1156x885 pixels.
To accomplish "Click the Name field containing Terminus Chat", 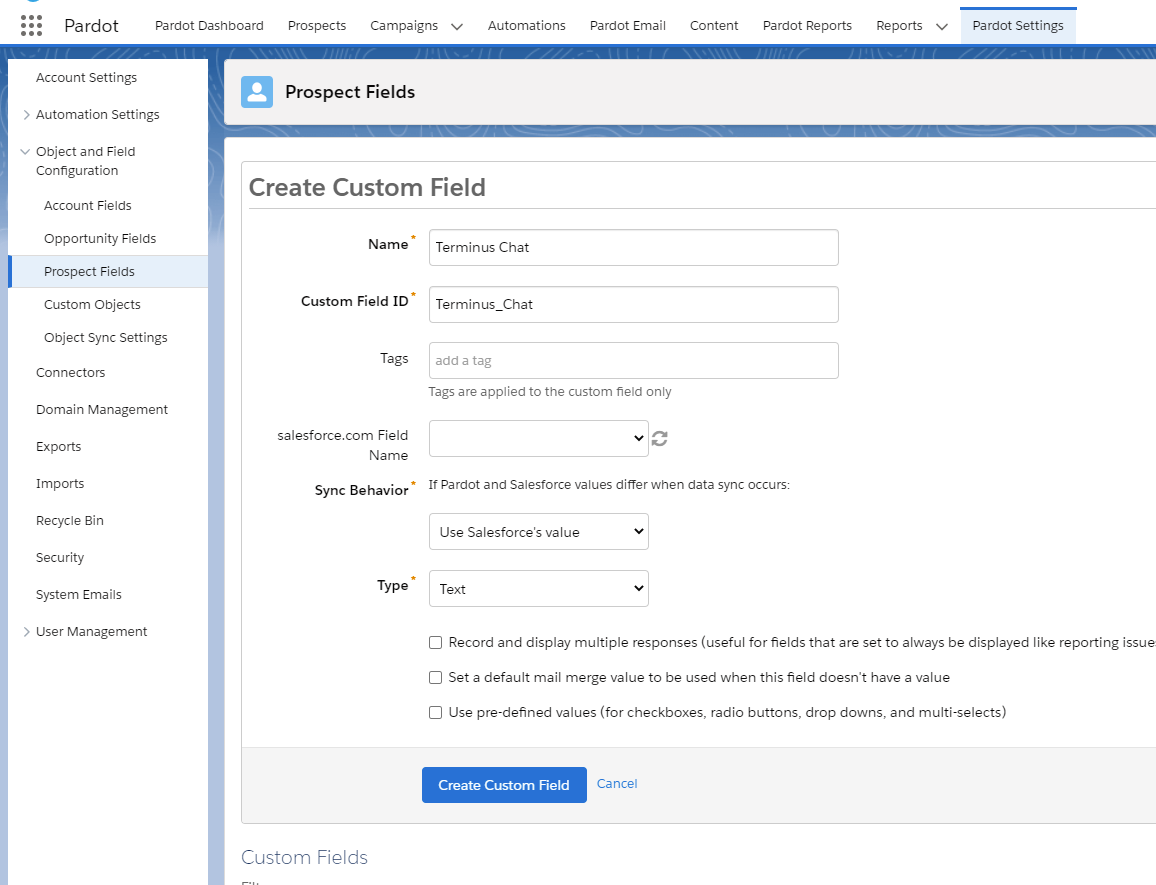I will pyautogui.click(x=633, y=247).
